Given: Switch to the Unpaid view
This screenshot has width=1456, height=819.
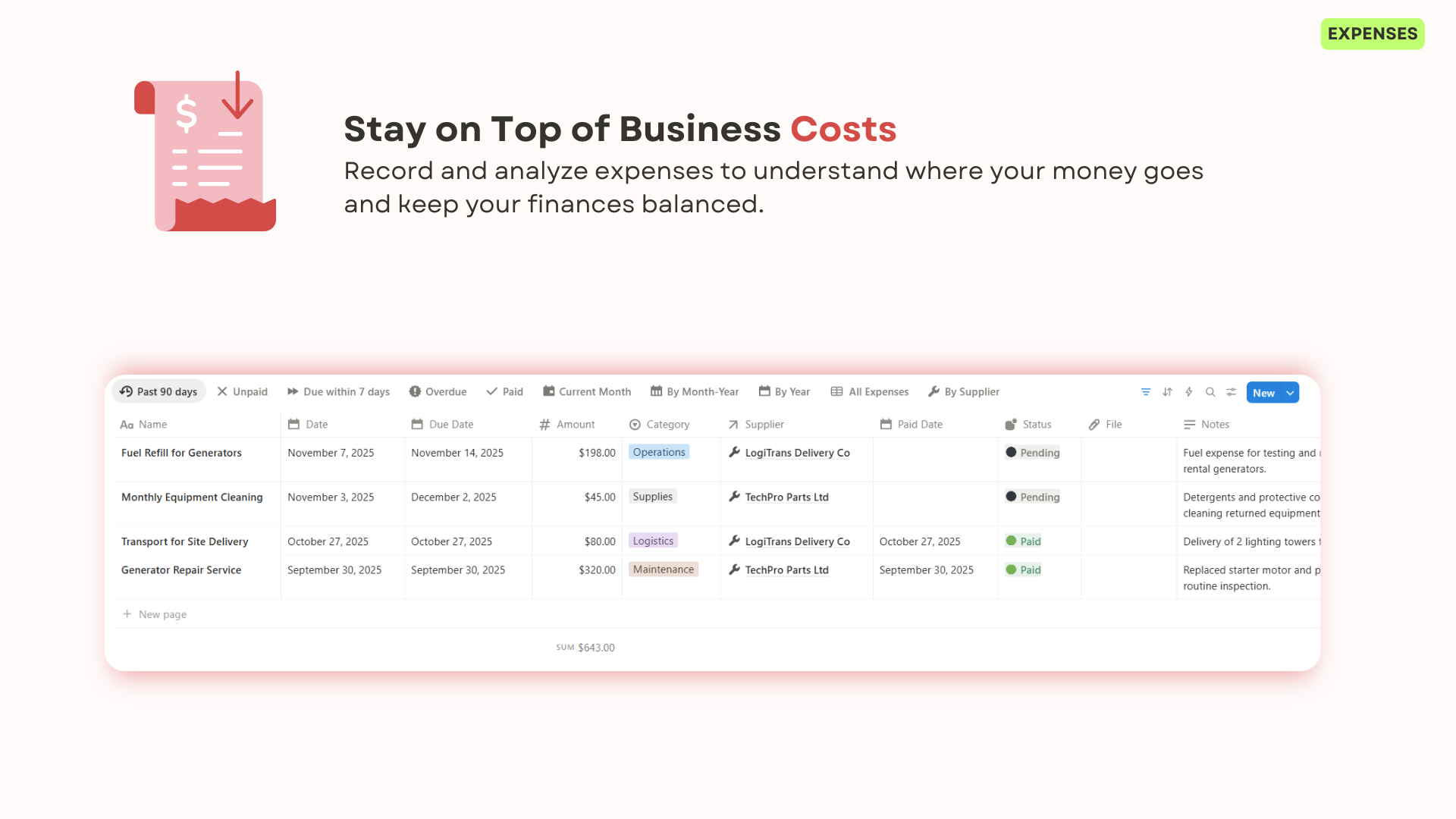Looking at the screenshot, I should click(x=242, y=391).
